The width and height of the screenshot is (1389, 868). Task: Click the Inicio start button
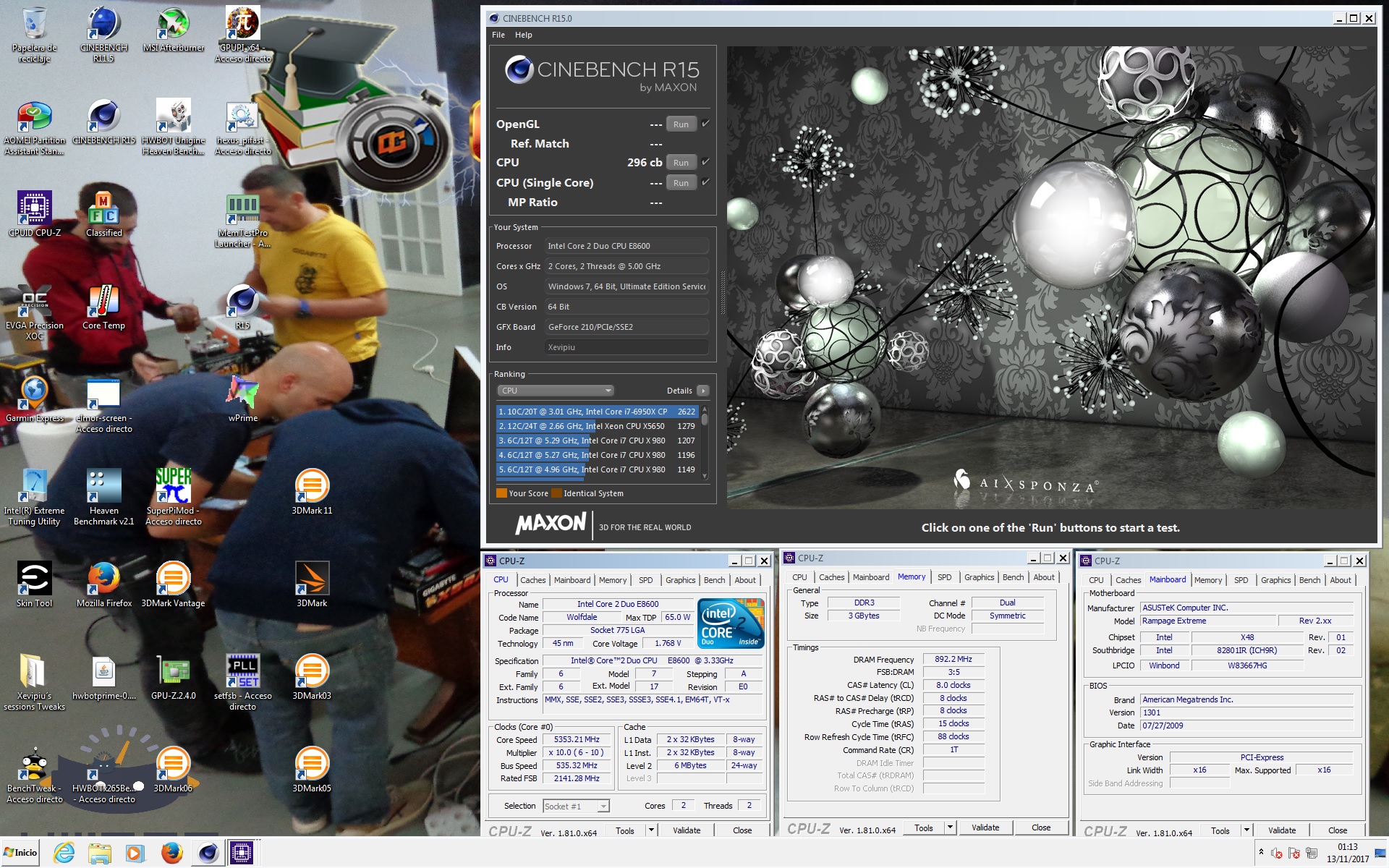click(x=20, y=853)
